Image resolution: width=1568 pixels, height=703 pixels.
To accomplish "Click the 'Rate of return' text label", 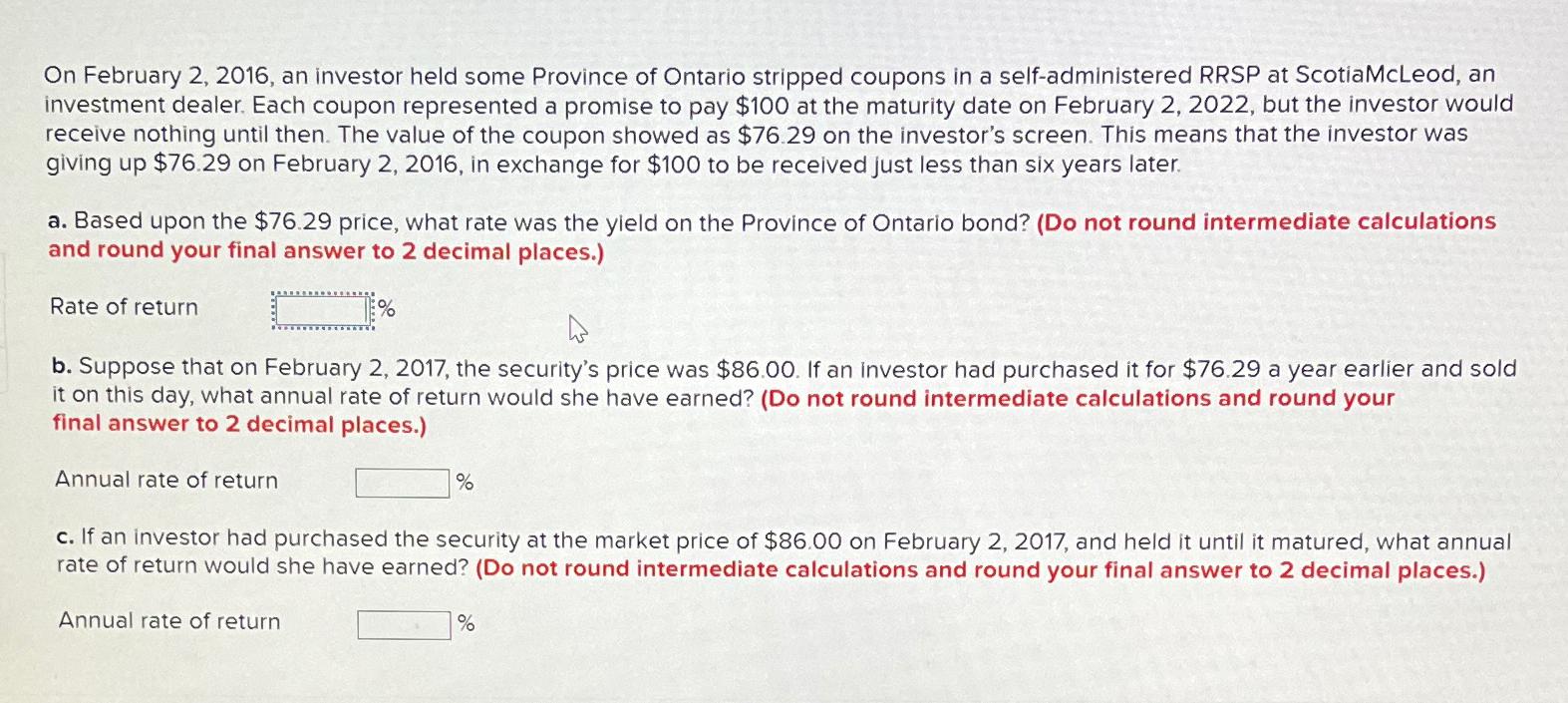I will point(125,307).
